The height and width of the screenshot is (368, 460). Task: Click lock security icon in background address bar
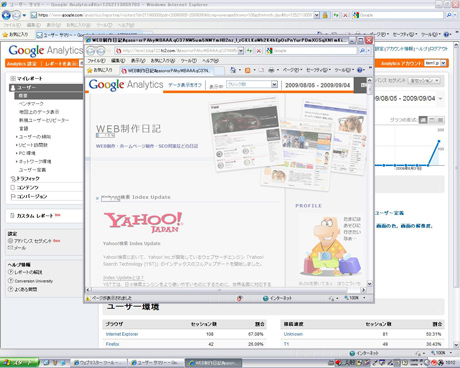tap(325, 15)
